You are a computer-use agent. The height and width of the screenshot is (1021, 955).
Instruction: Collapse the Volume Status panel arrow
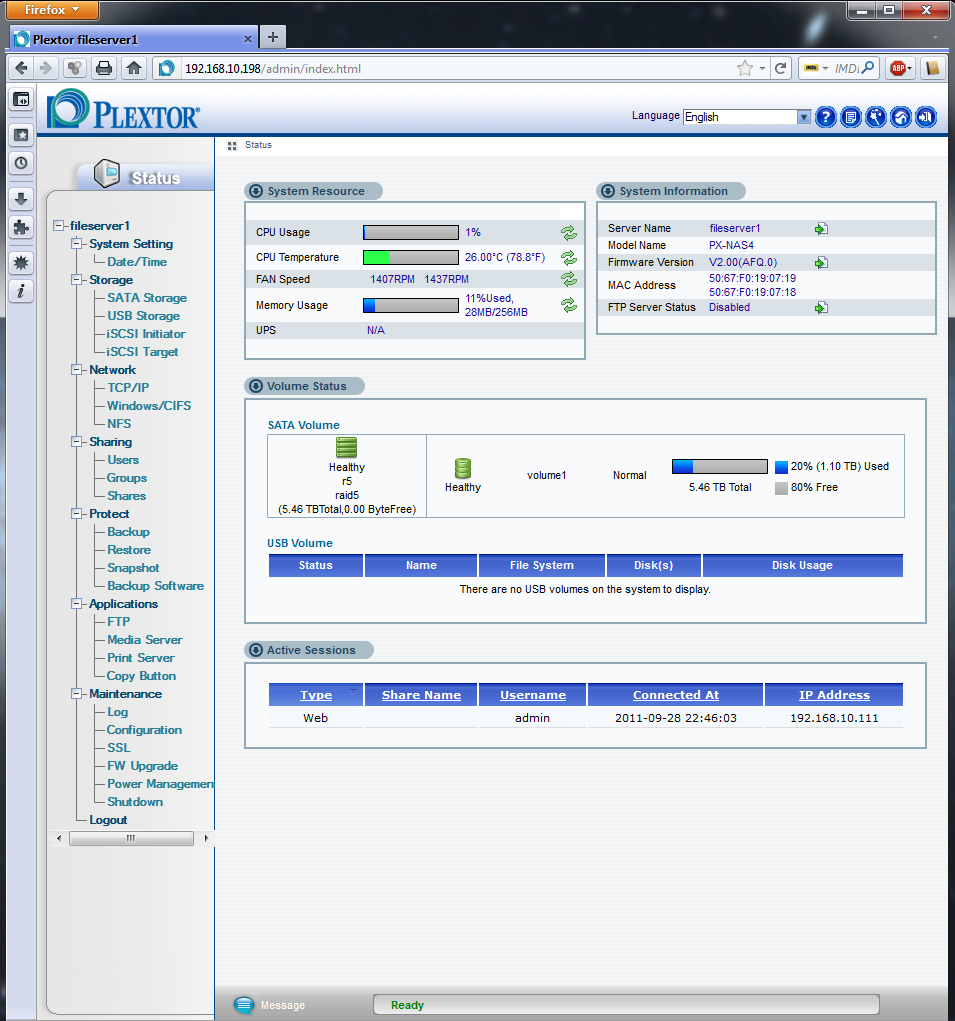[x=256, y=386]
